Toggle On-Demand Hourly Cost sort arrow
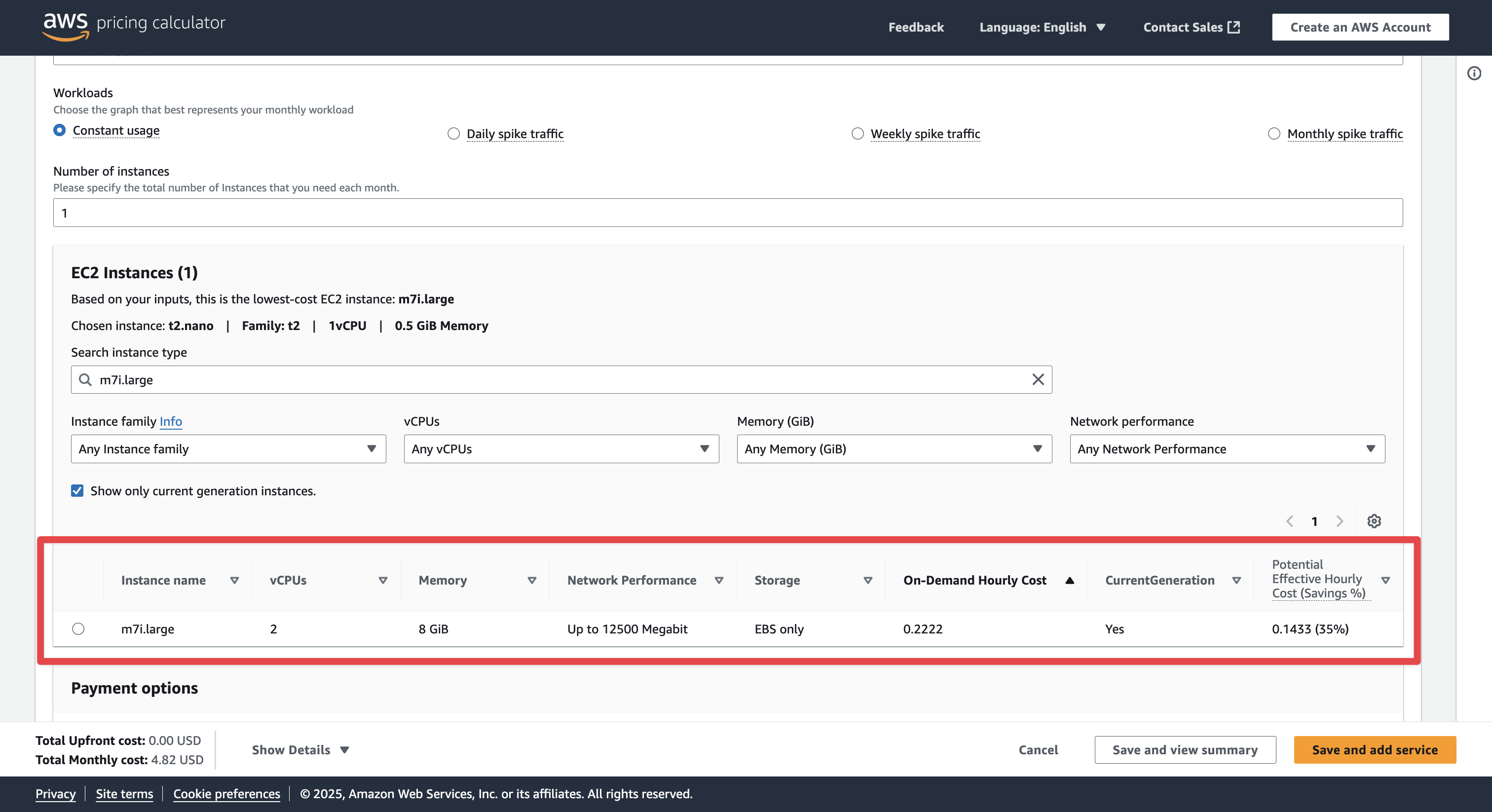This screenshot has height=812, width=1492. pyautogui.click(x=1070, y=580)
